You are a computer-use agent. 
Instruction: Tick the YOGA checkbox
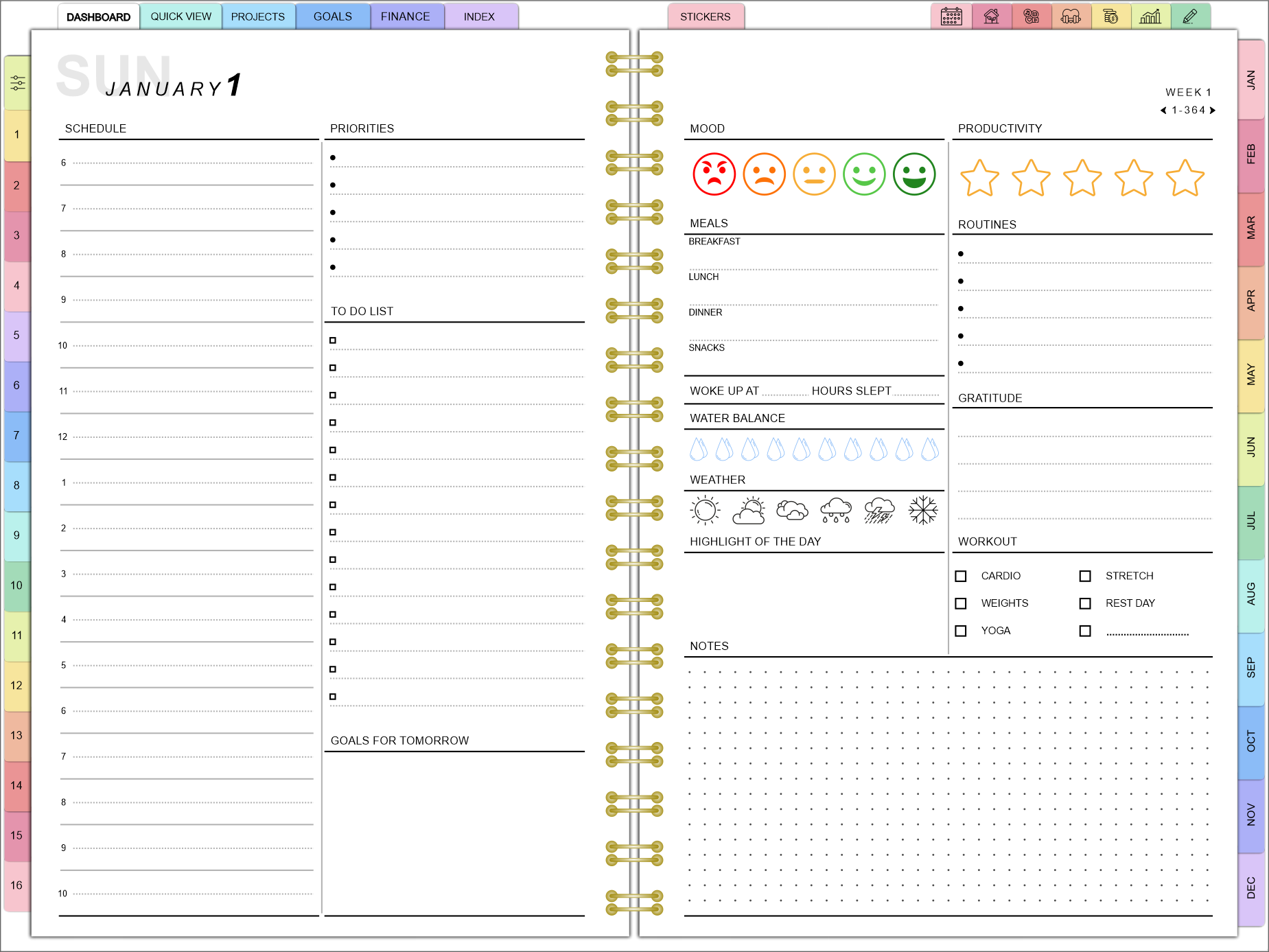[961, 631]
